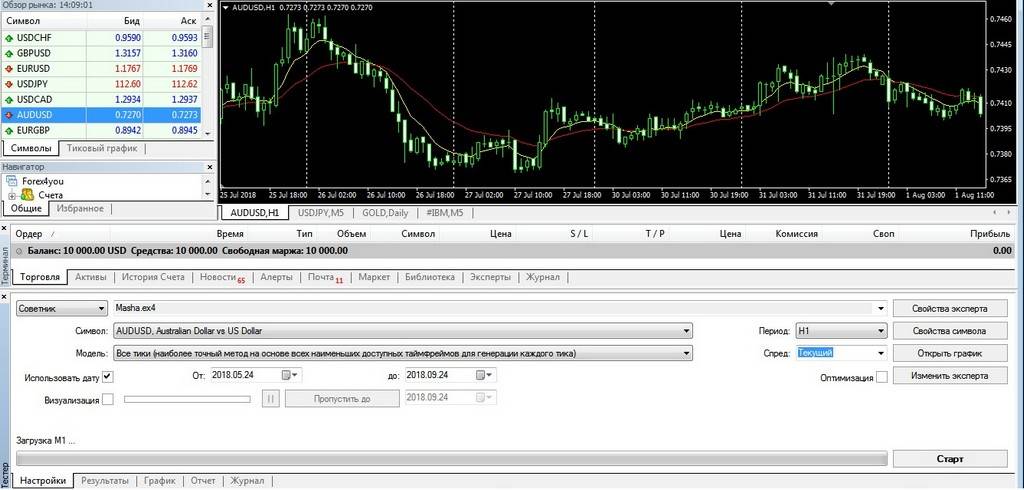This screenshot has height=490, width=1024.
Task: Close the Обзор рынка panel with X
Action: coord(209,4)
